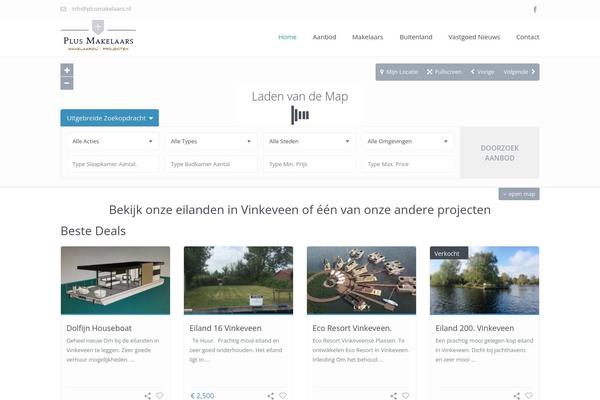Go to Volgende map item
The height and width of the screenshot is (400, 600).
pyautogui.click(x=519, y=72)
